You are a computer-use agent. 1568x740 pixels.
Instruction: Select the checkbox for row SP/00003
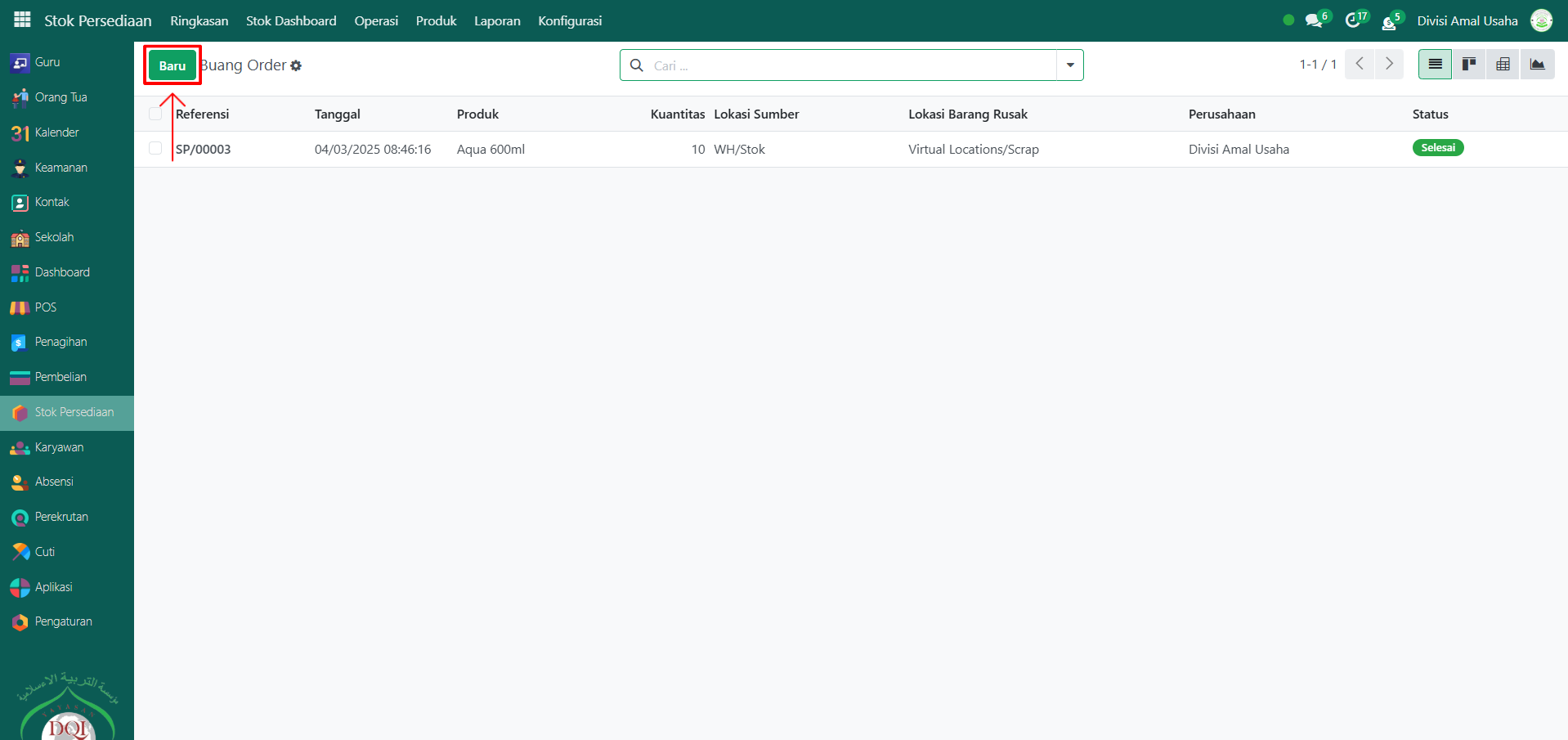(x=155, y=149)
